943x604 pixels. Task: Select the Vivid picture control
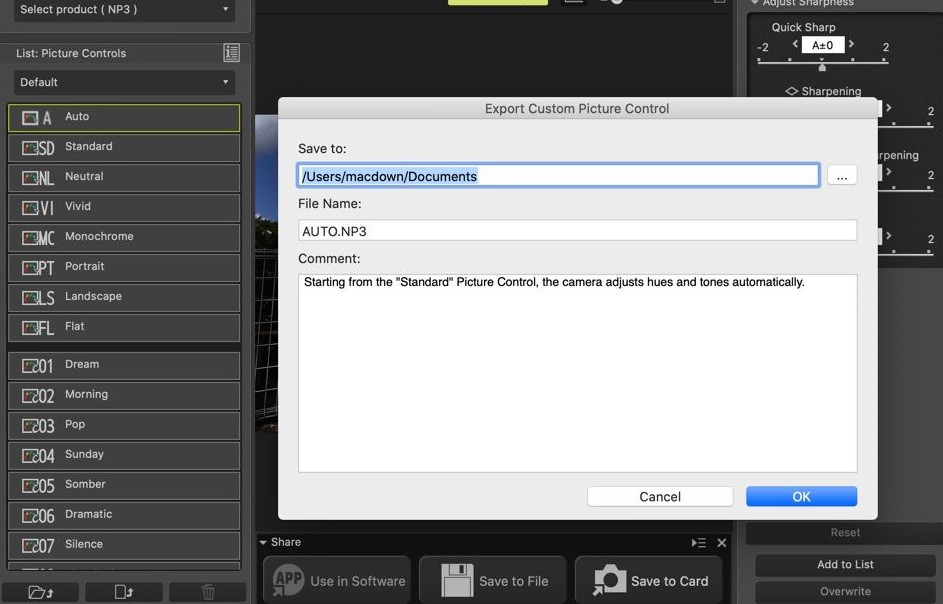tap(124, 207)
